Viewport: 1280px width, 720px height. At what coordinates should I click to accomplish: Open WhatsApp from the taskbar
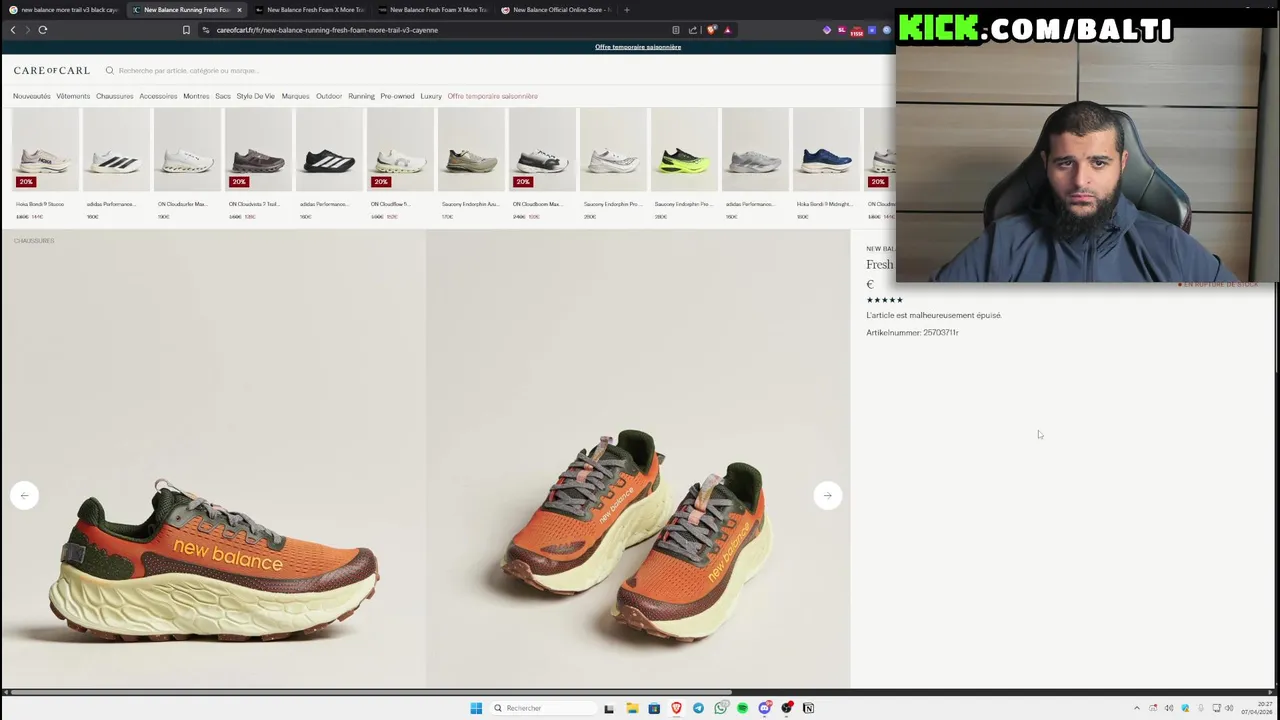[720, 708]
